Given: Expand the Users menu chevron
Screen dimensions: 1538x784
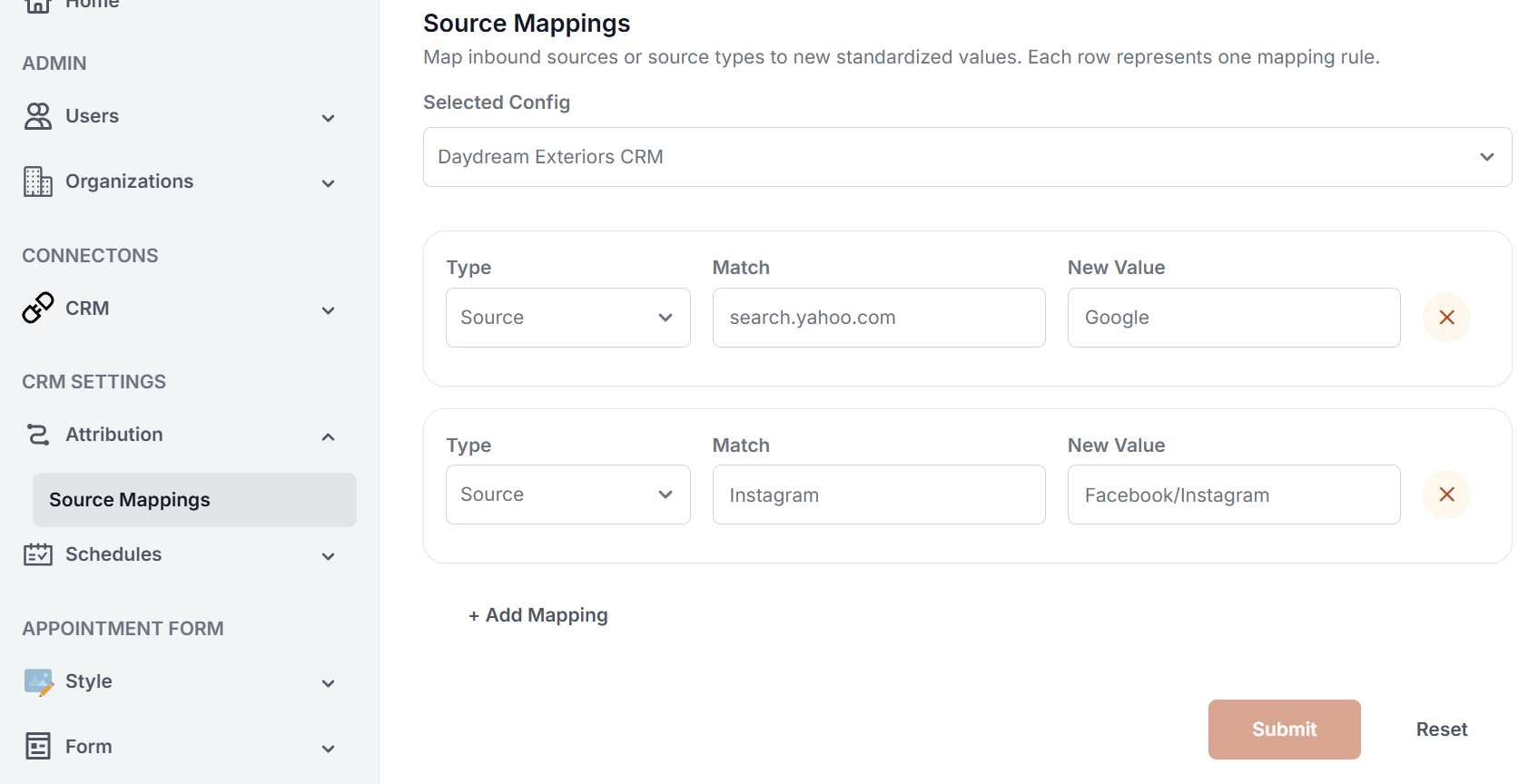Looking at the screenshot, I should coord(329,118).
